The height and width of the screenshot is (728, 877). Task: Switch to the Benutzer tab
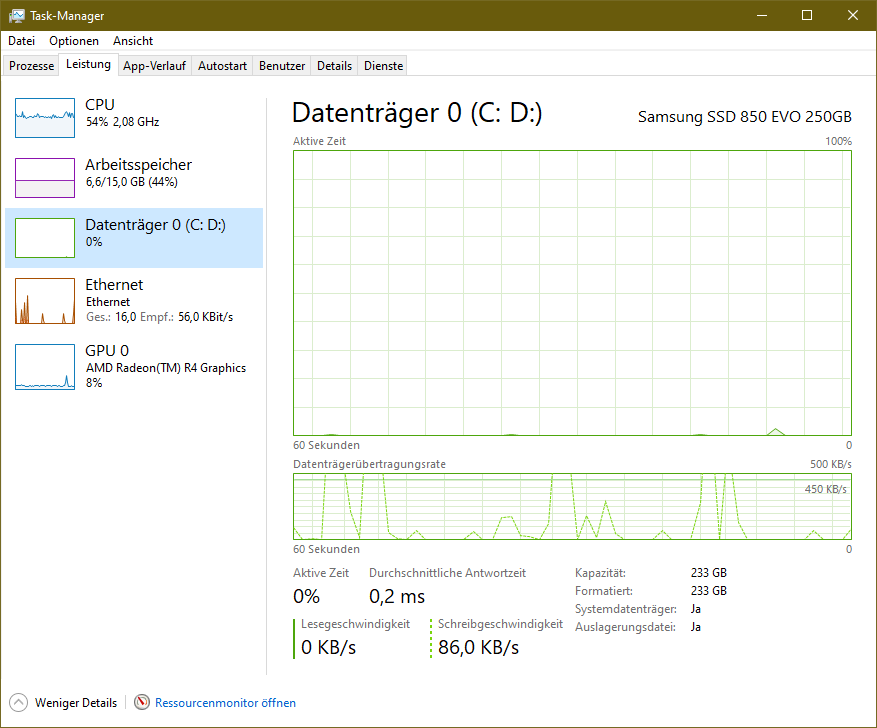(x=282, y=65)
